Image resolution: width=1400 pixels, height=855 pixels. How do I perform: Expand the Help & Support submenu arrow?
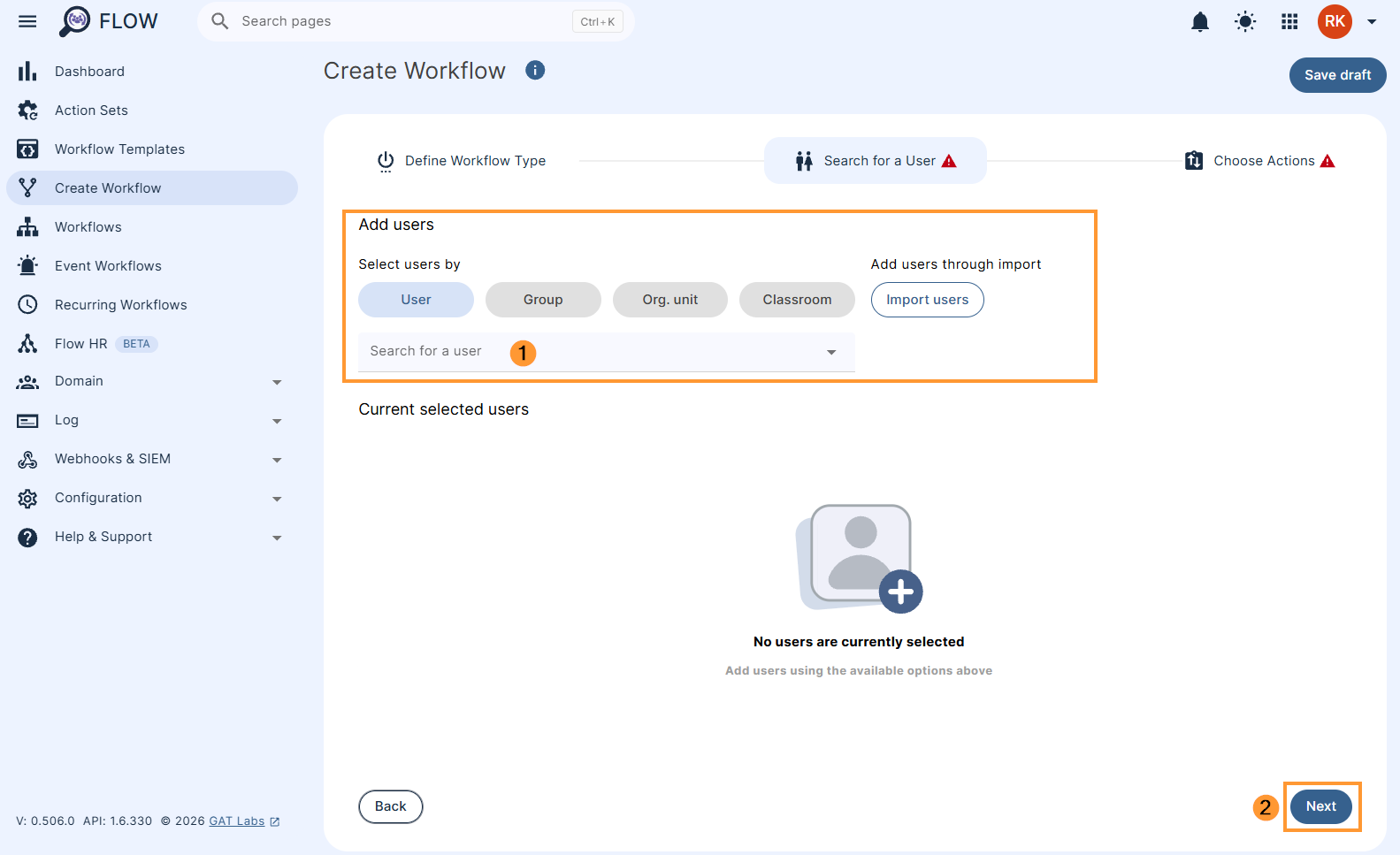pos(277,538)
